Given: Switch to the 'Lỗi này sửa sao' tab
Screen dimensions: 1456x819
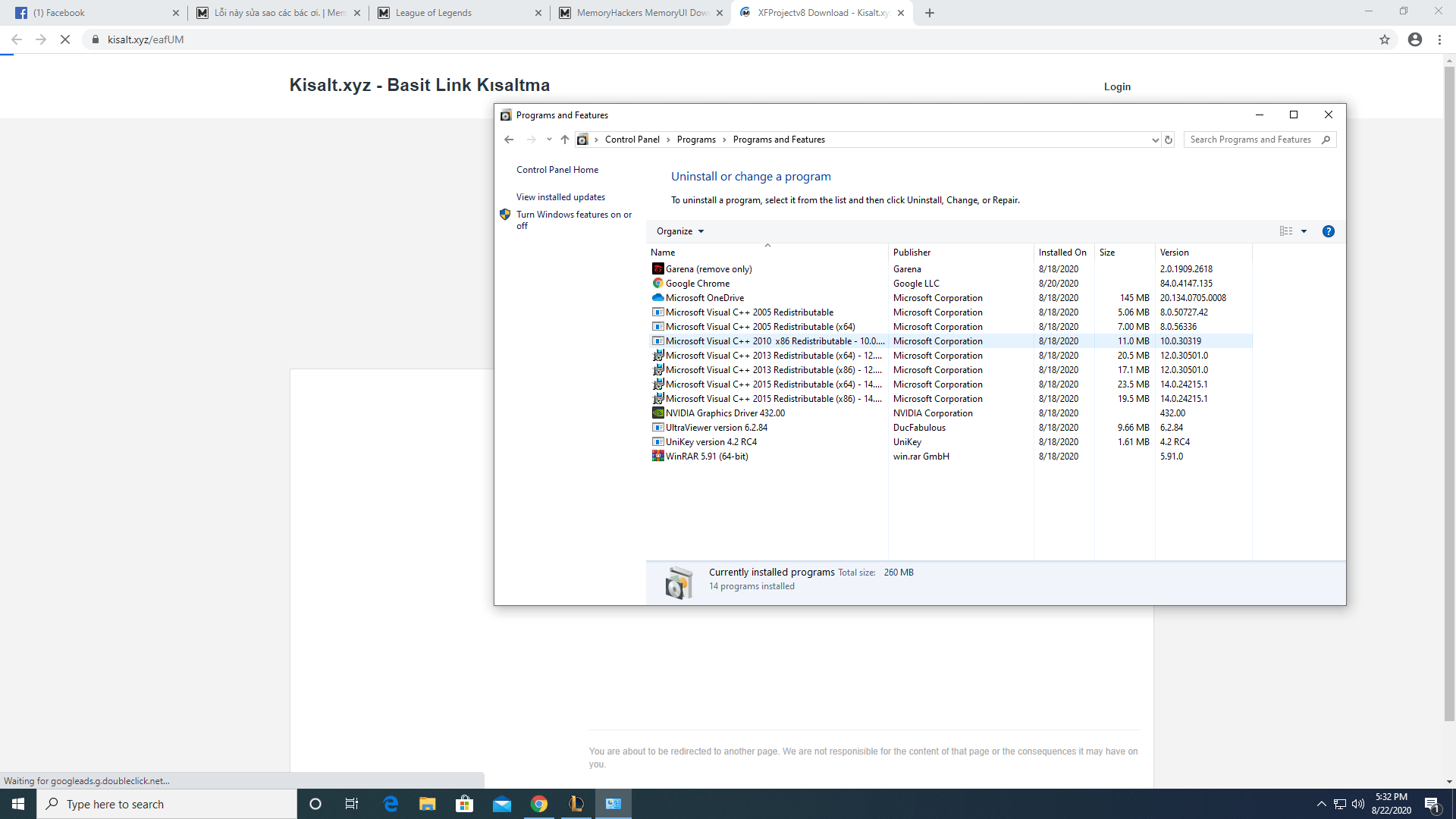Looking at the screenshot, I should click(x=278, y=13).
